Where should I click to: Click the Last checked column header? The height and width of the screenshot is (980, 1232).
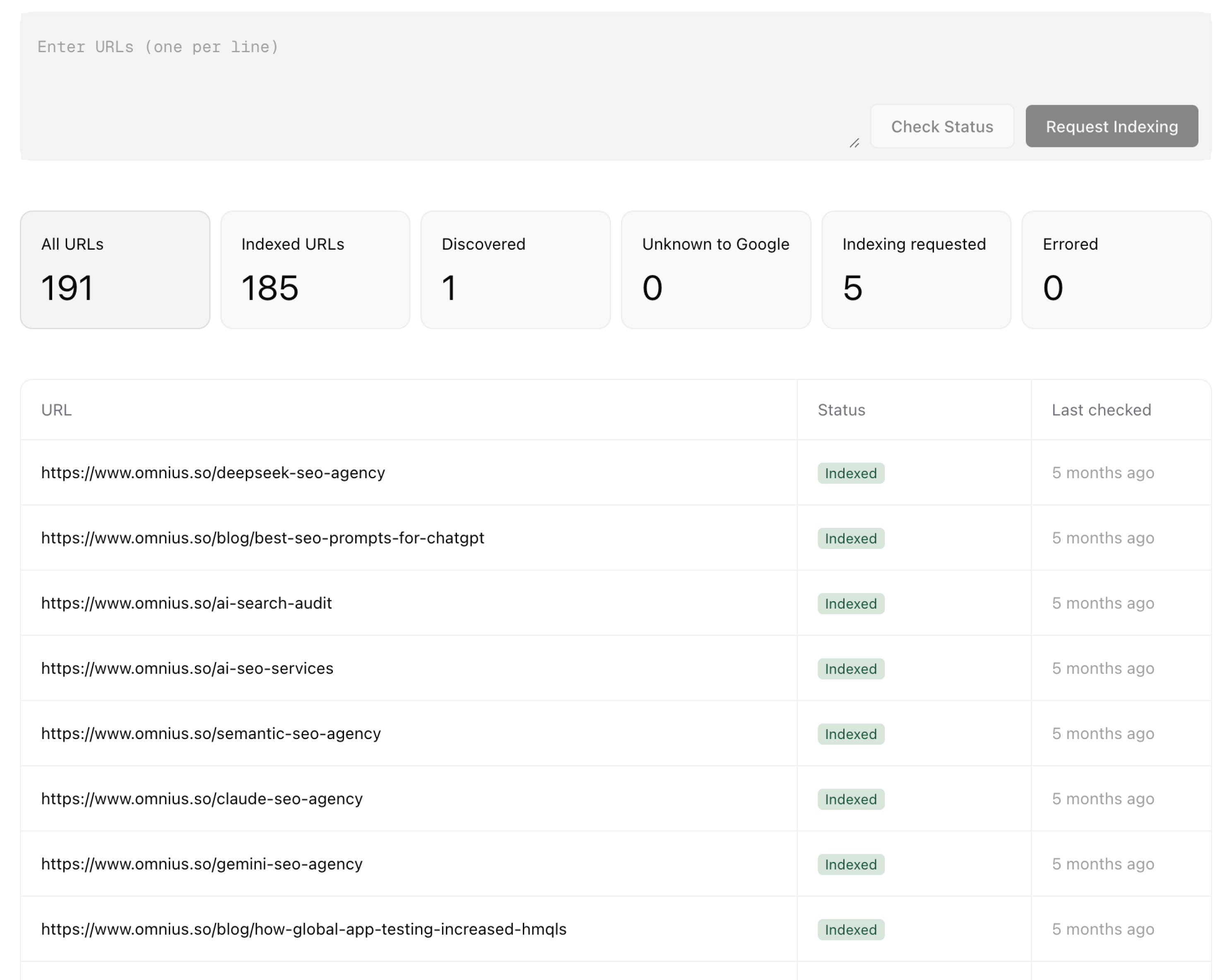point(1100,410)
